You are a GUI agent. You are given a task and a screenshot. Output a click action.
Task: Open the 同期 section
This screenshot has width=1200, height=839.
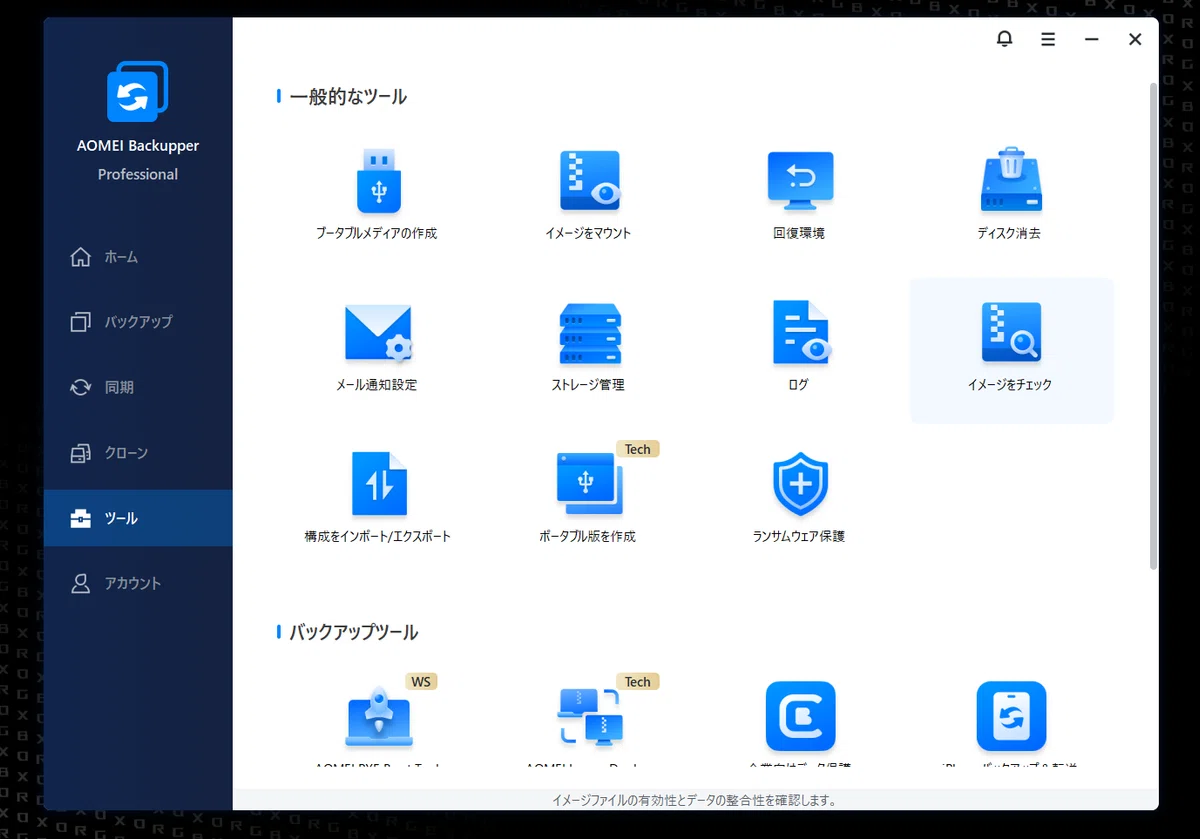[x=138, y=387]
